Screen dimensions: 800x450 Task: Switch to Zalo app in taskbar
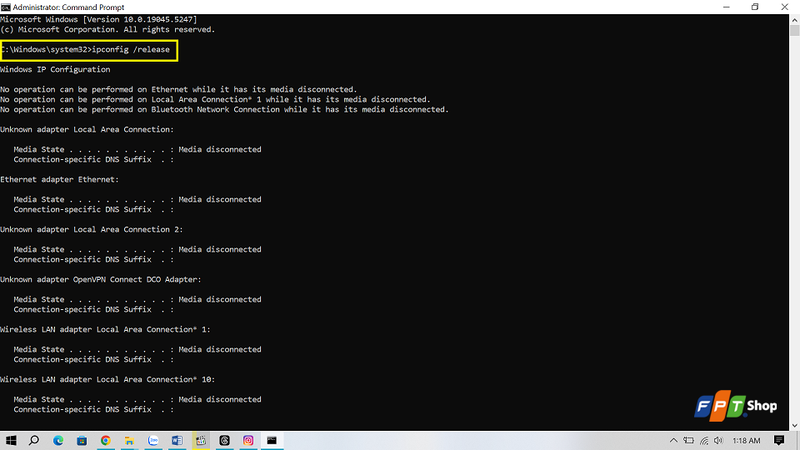tap(153, 440)
